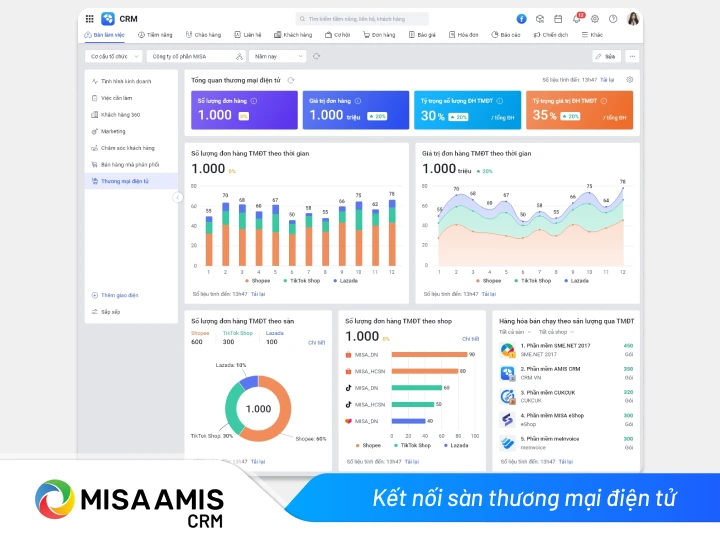The height and width of the screenshot is (540, 720).
Task: Select Thương mại điện tử in sidebar
Action: [125, 181]
